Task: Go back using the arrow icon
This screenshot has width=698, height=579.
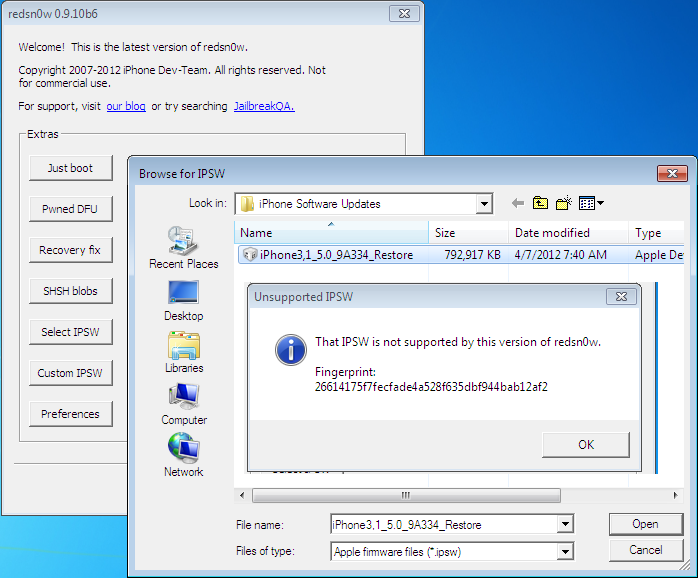Action: (x=518, y=203)
